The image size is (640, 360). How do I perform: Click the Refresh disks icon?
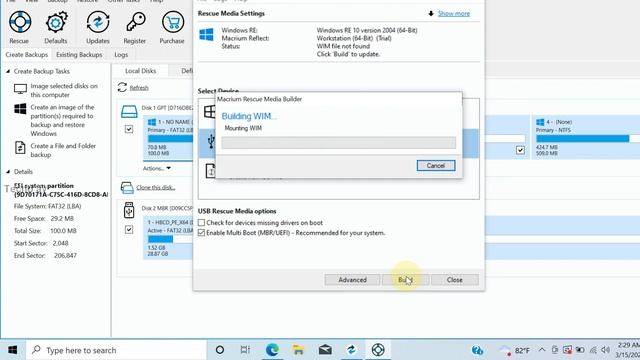[122, 87]
